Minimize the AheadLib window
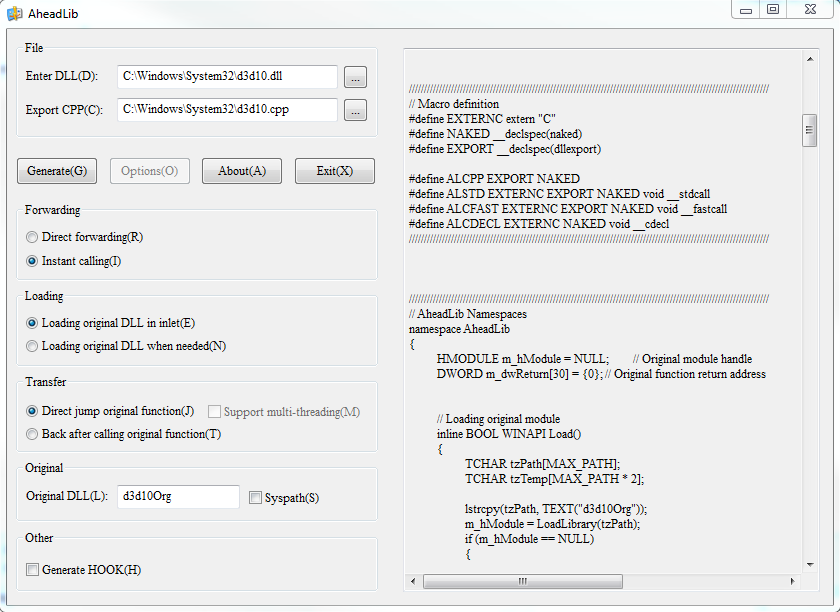The image size is (840, 612). (746, 10)
